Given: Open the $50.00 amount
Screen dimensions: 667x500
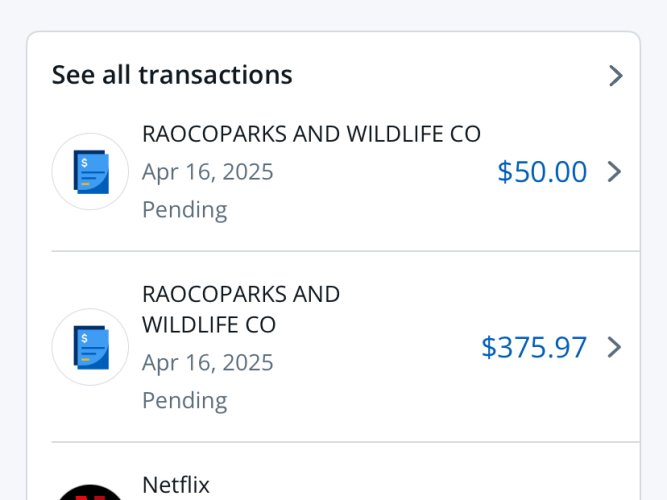Looking at the screenshot, I should coord(542,172).
